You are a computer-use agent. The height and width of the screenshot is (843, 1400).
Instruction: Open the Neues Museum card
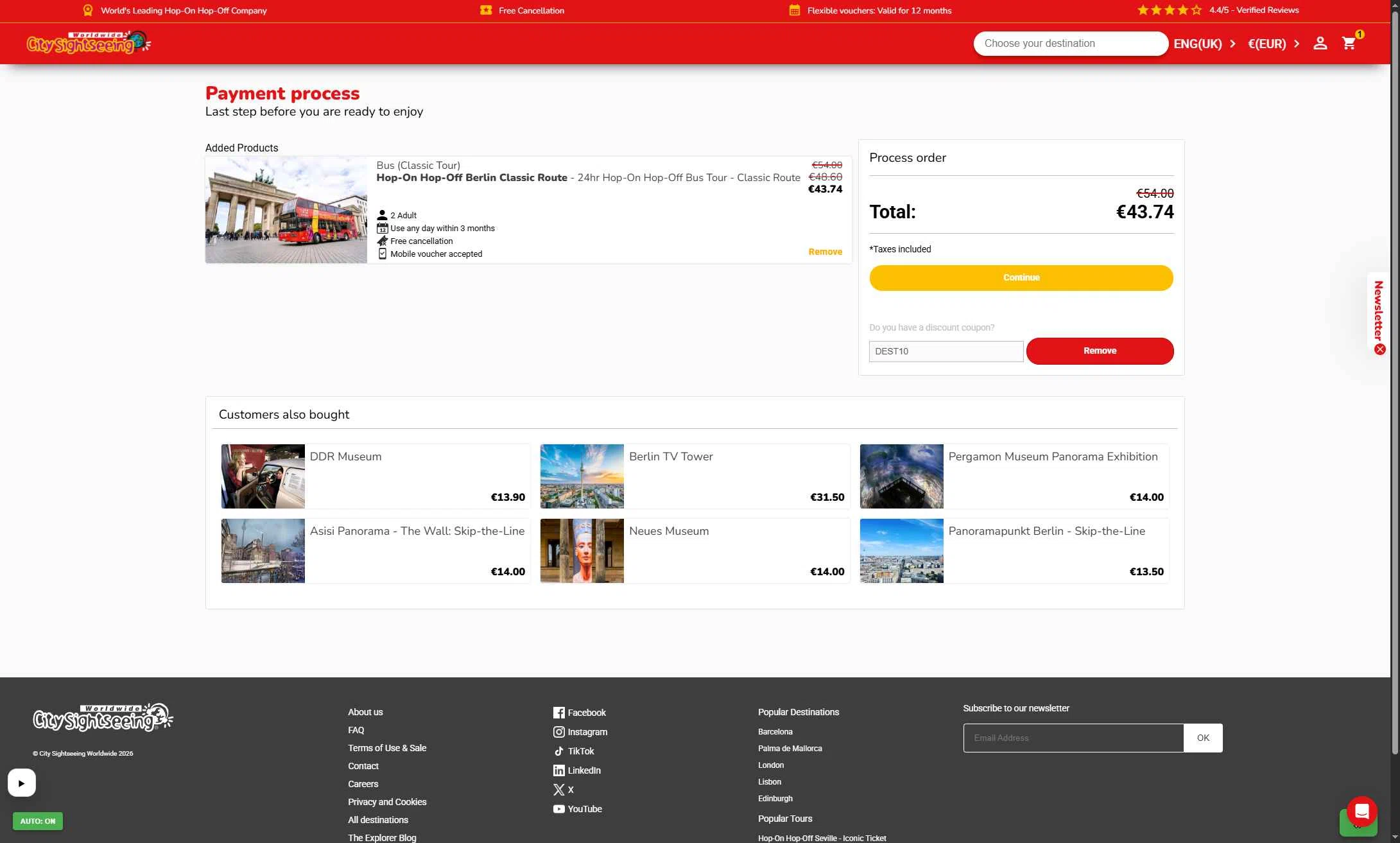pos(695,551)
